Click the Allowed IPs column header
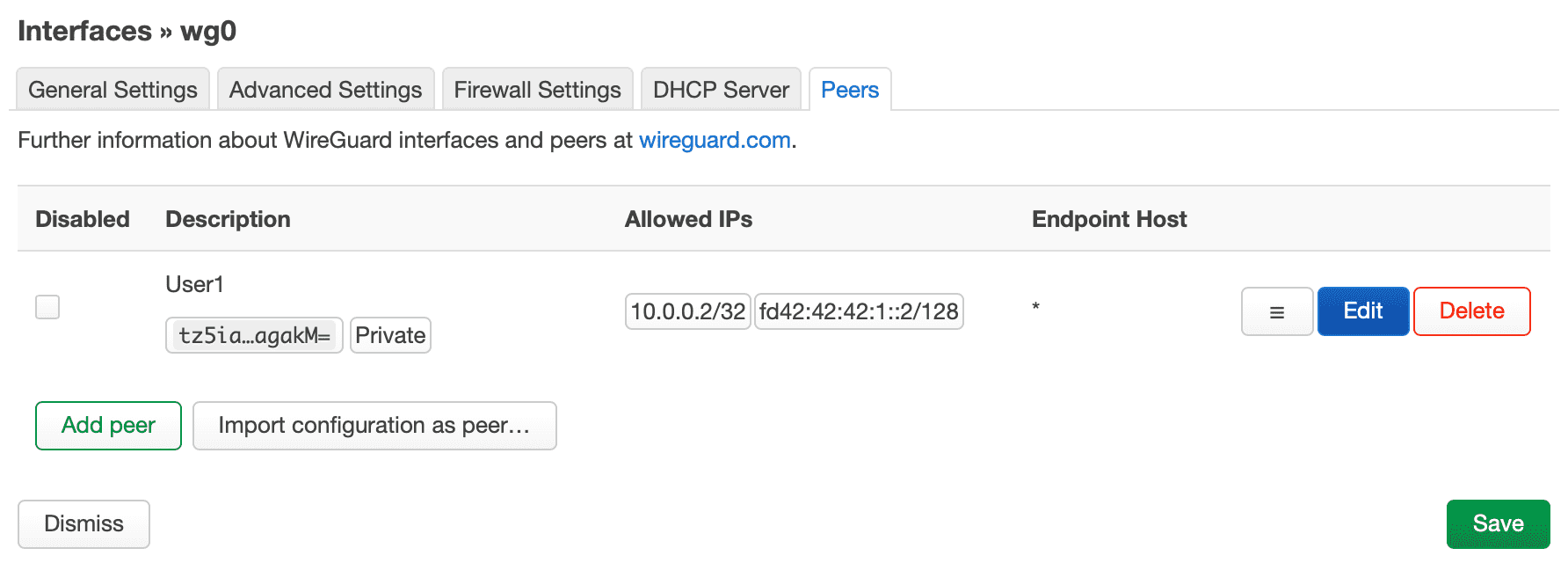 [x=688, y=219]
